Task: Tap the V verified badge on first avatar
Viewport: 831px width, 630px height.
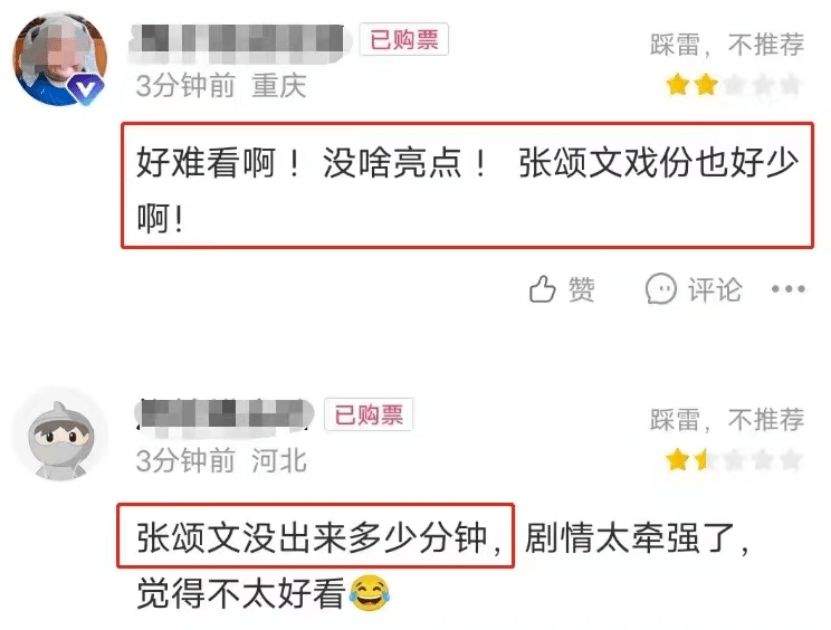Action: [x=85, y=88]
